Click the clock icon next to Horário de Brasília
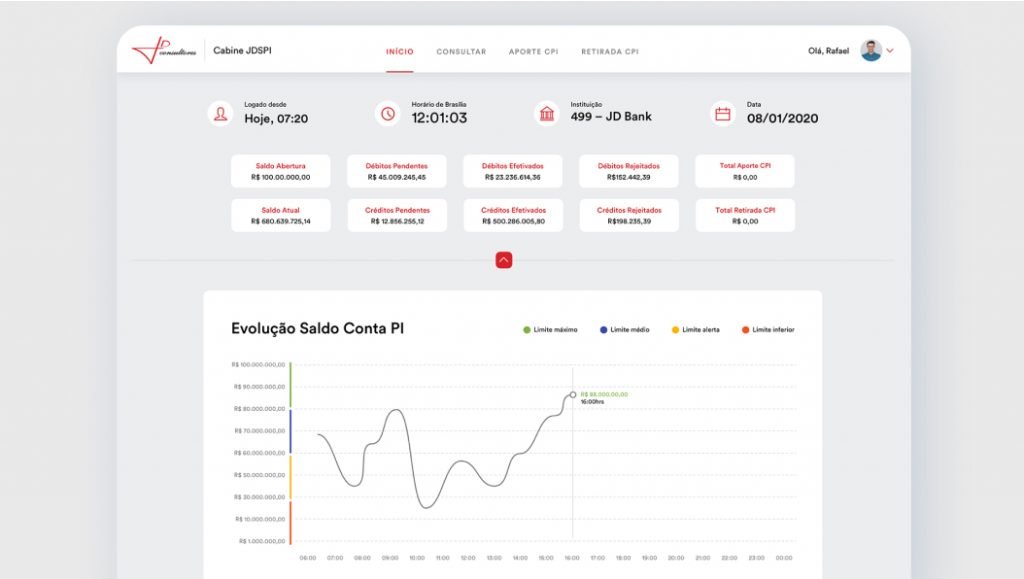Screen dimensions: 1024x579 (386, 114)
